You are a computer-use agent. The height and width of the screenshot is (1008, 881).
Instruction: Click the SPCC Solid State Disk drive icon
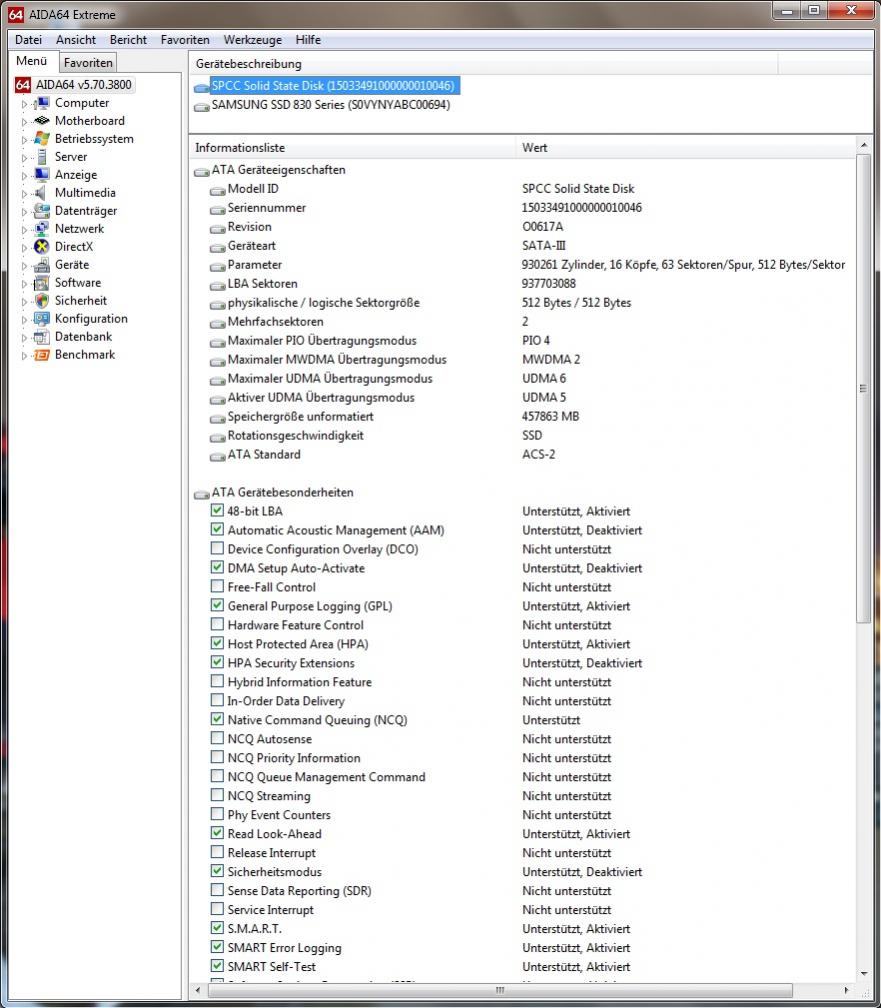[x=202, y=87]
